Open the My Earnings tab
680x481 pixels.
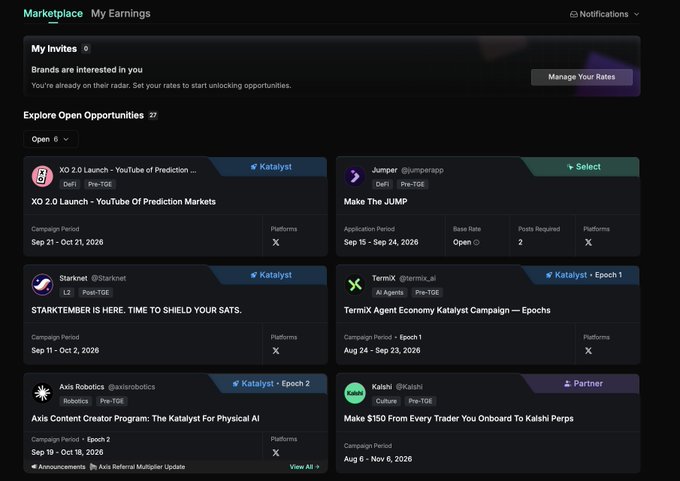[121, 13]
